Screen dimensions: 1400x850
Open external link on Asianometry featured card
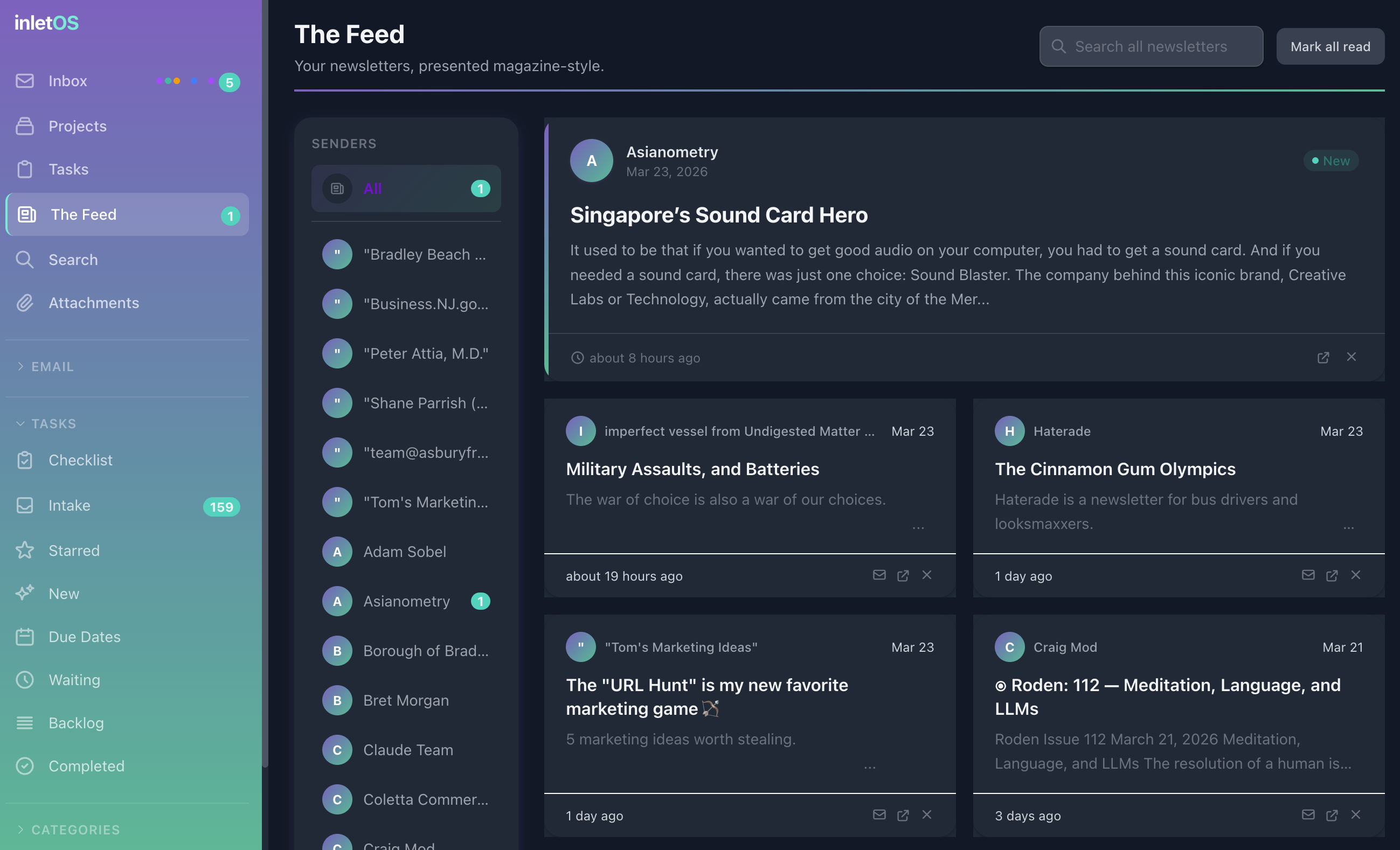click(x=1323, y=358)
